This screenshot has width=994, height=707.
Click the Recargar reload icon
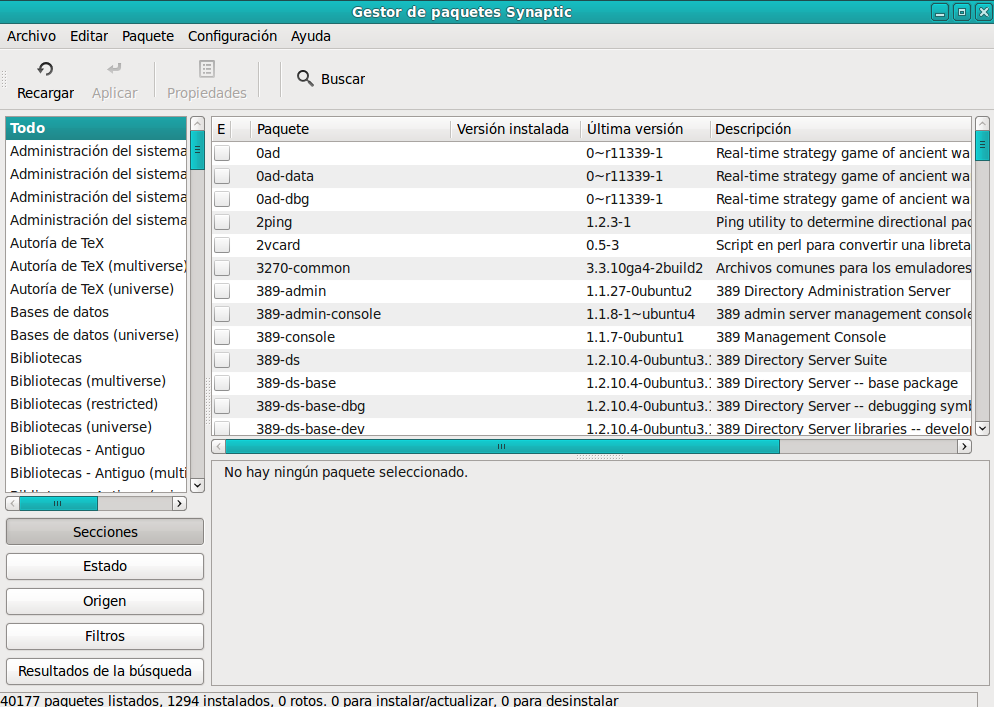(45, 68)
